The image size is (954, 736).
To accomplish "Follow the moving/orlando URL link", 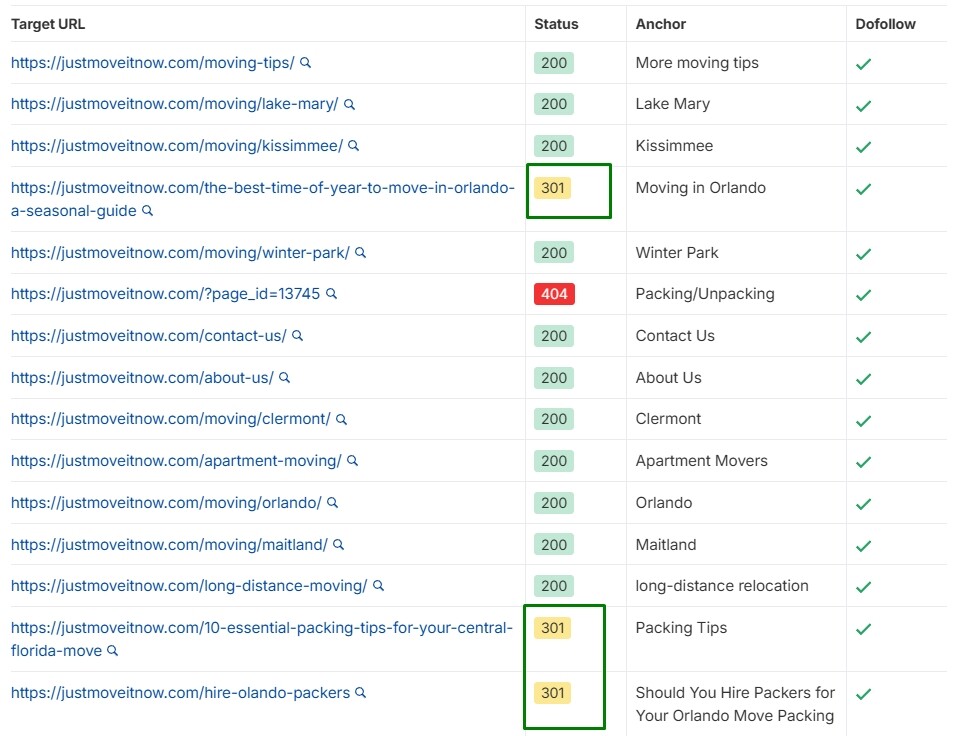I will 166,503.
